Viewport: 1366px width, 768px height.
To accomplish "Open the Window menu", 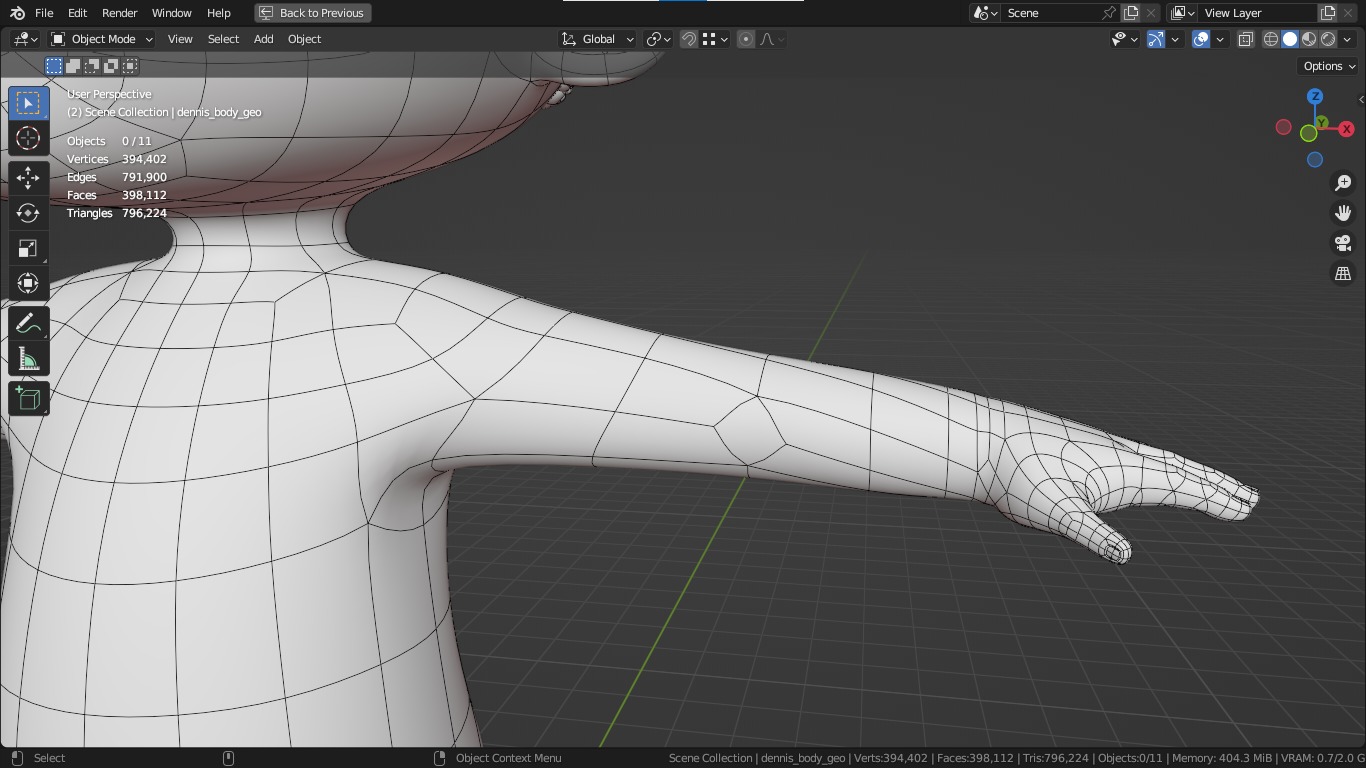I will [172, 13].
